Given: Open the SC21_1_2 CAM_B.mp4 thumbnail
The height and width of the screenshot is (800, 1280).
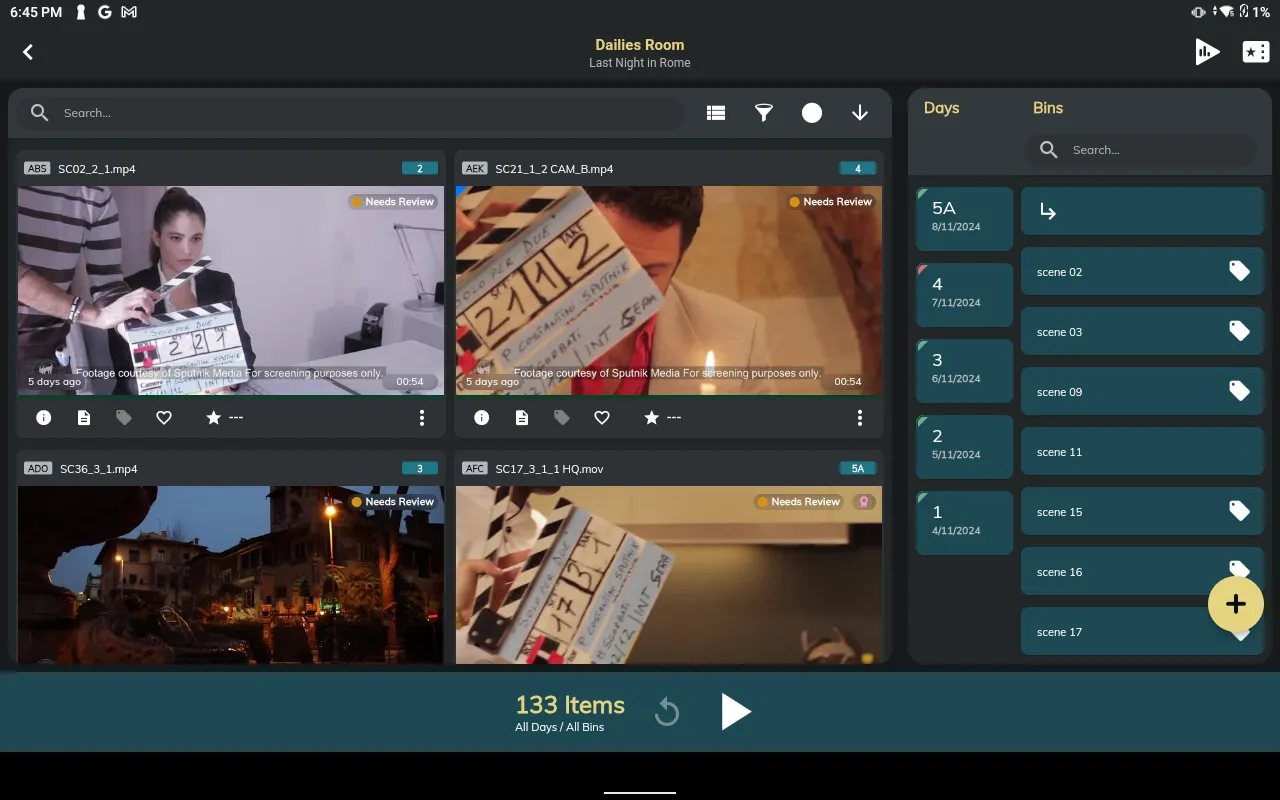Looking at the screenshot, I should tap(669, 290).
